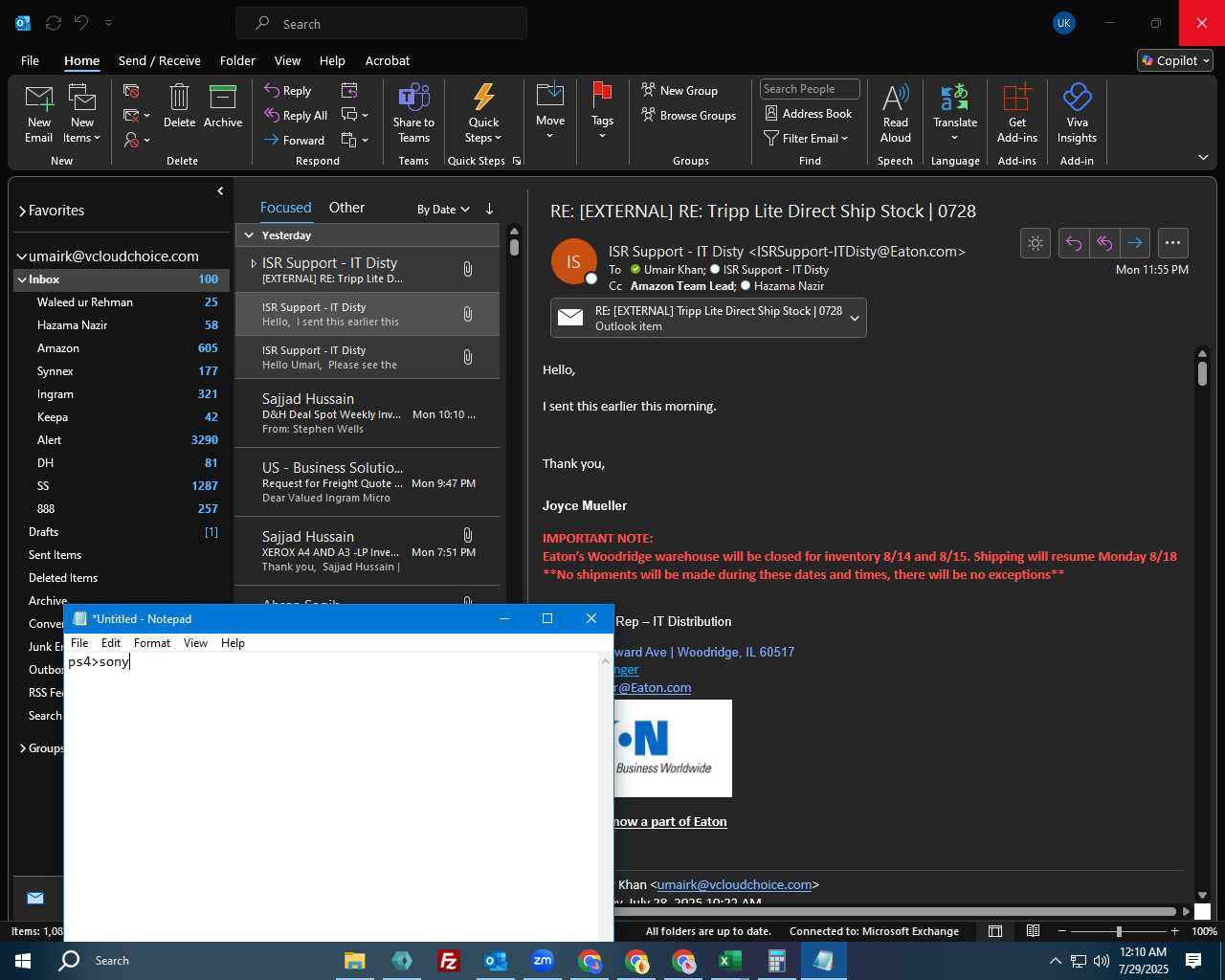Image resolution: width=1225 pixels, height=980 pixels.
Task: Open the New Items button
Action: 82,113
